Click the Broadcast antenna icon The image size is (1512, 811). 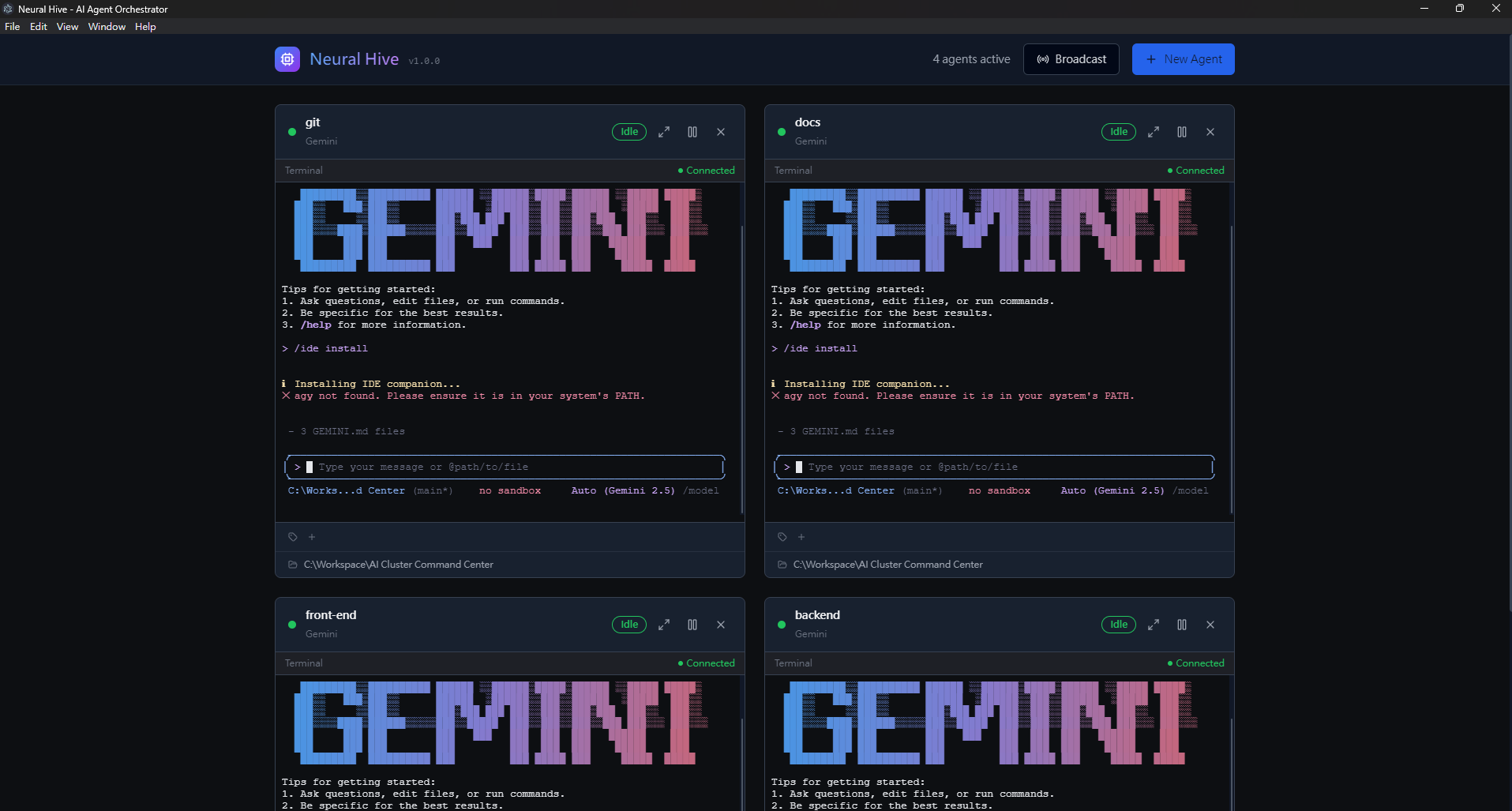(1043, 59)
